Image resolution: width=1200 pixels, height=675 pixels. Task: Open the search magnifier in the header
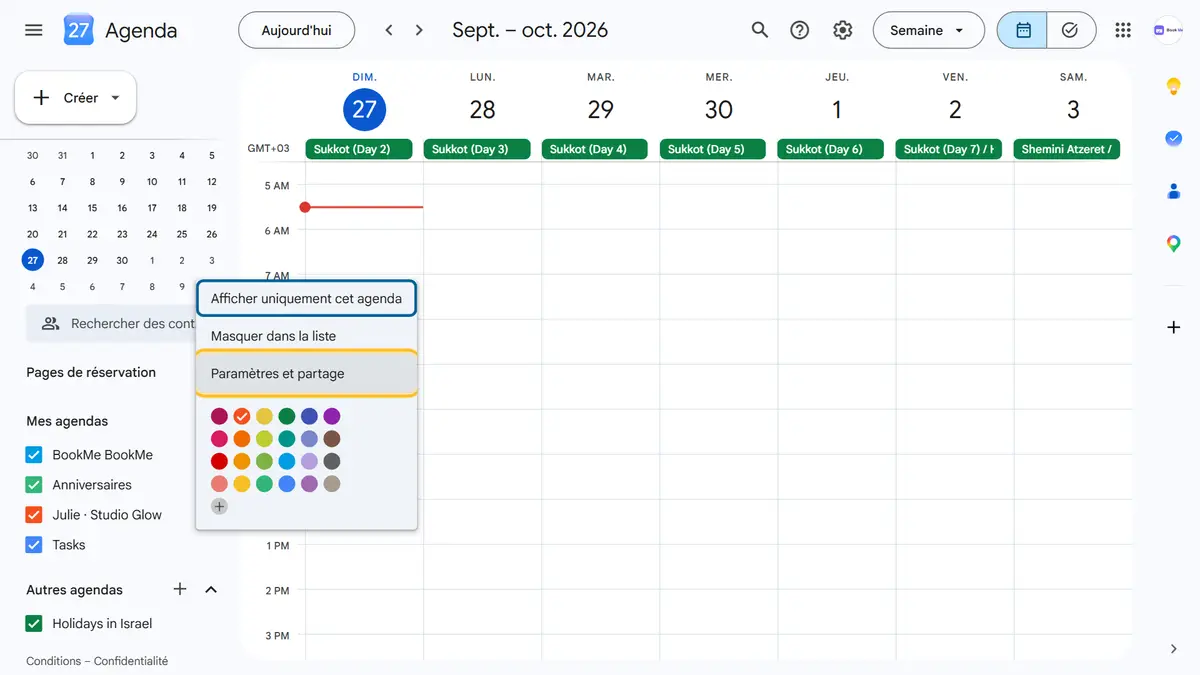(760, 30)
